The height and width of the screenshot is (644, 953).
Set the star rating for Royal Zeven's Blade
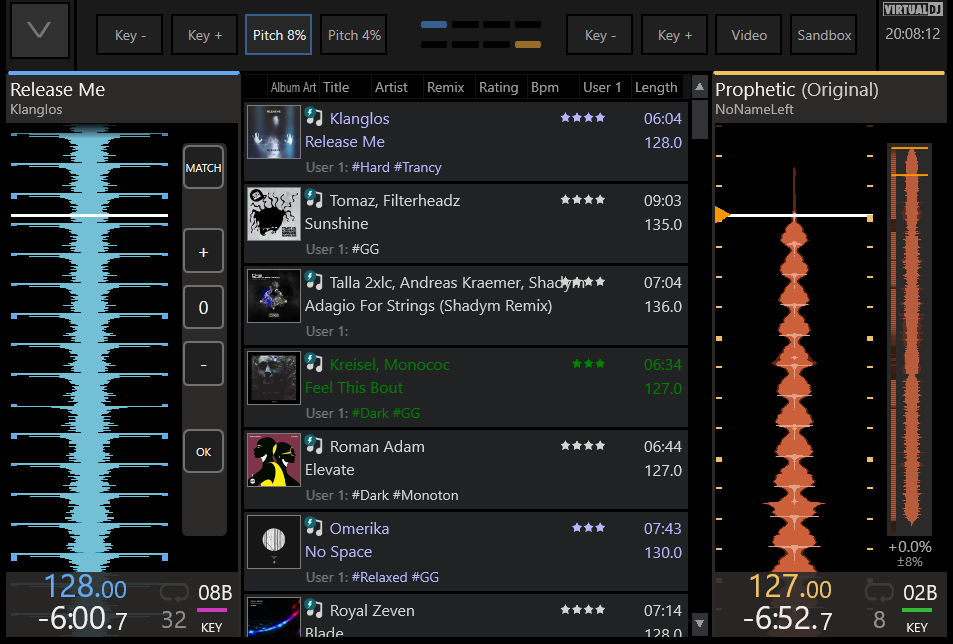tap(583, 610)
